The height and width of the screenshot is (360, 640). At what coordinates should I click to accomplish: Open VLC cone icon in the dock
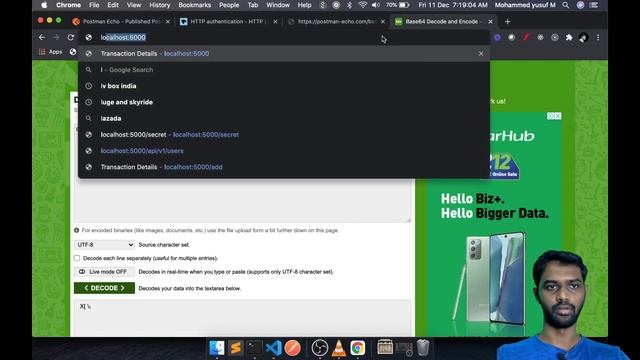click(339, 348)
